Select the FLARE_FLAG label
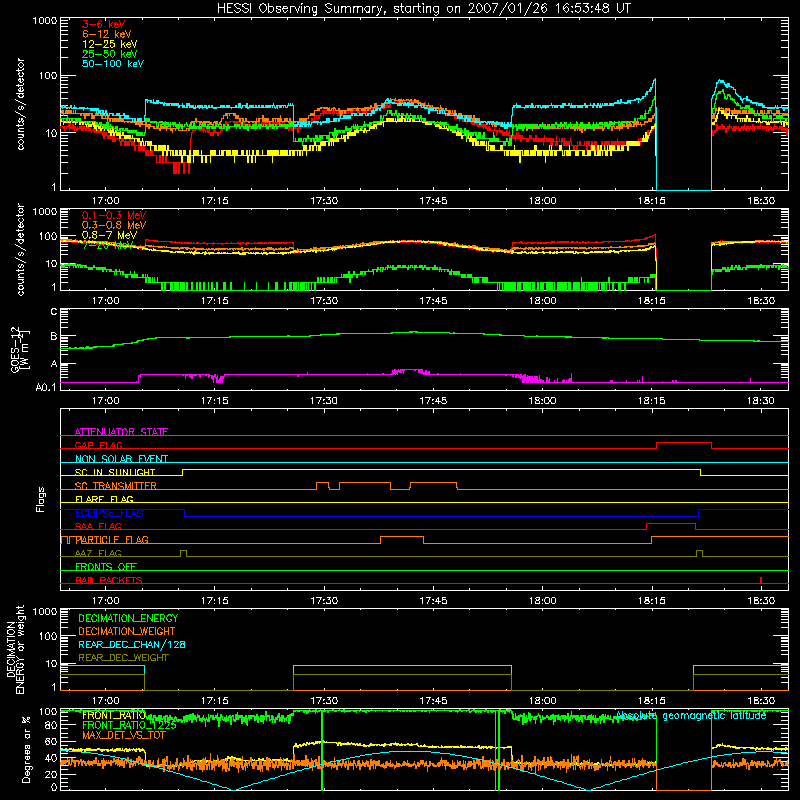The height and width of the screenshot is (800, 800). click(x=104, y=499)
